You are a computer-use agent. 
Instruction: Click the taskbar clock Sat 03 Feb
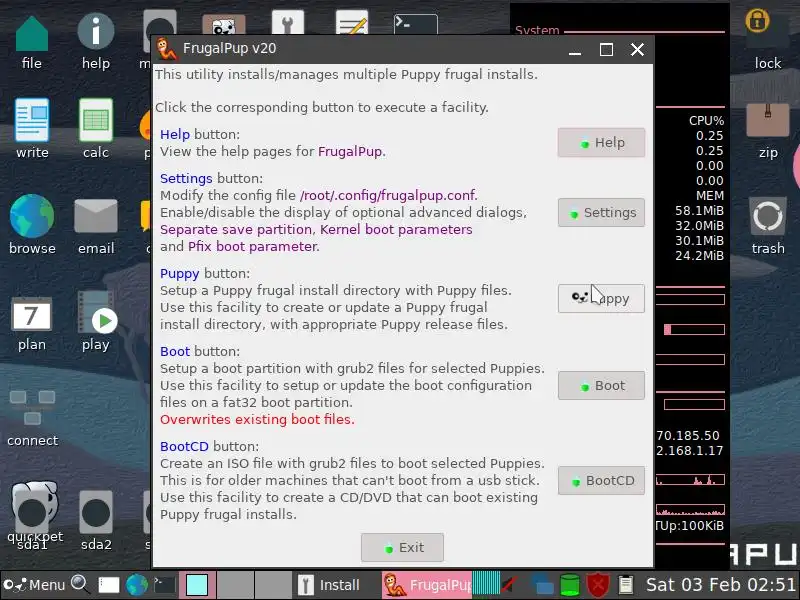click(x=720, y=585)
